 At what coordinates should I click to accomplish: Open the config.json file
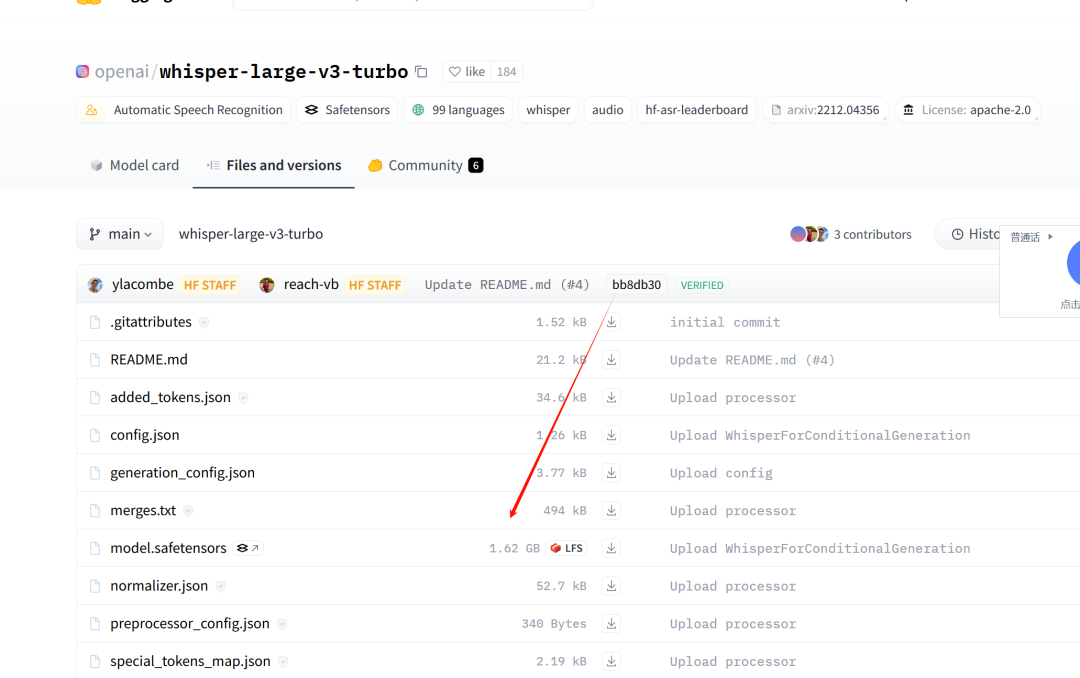145,435
